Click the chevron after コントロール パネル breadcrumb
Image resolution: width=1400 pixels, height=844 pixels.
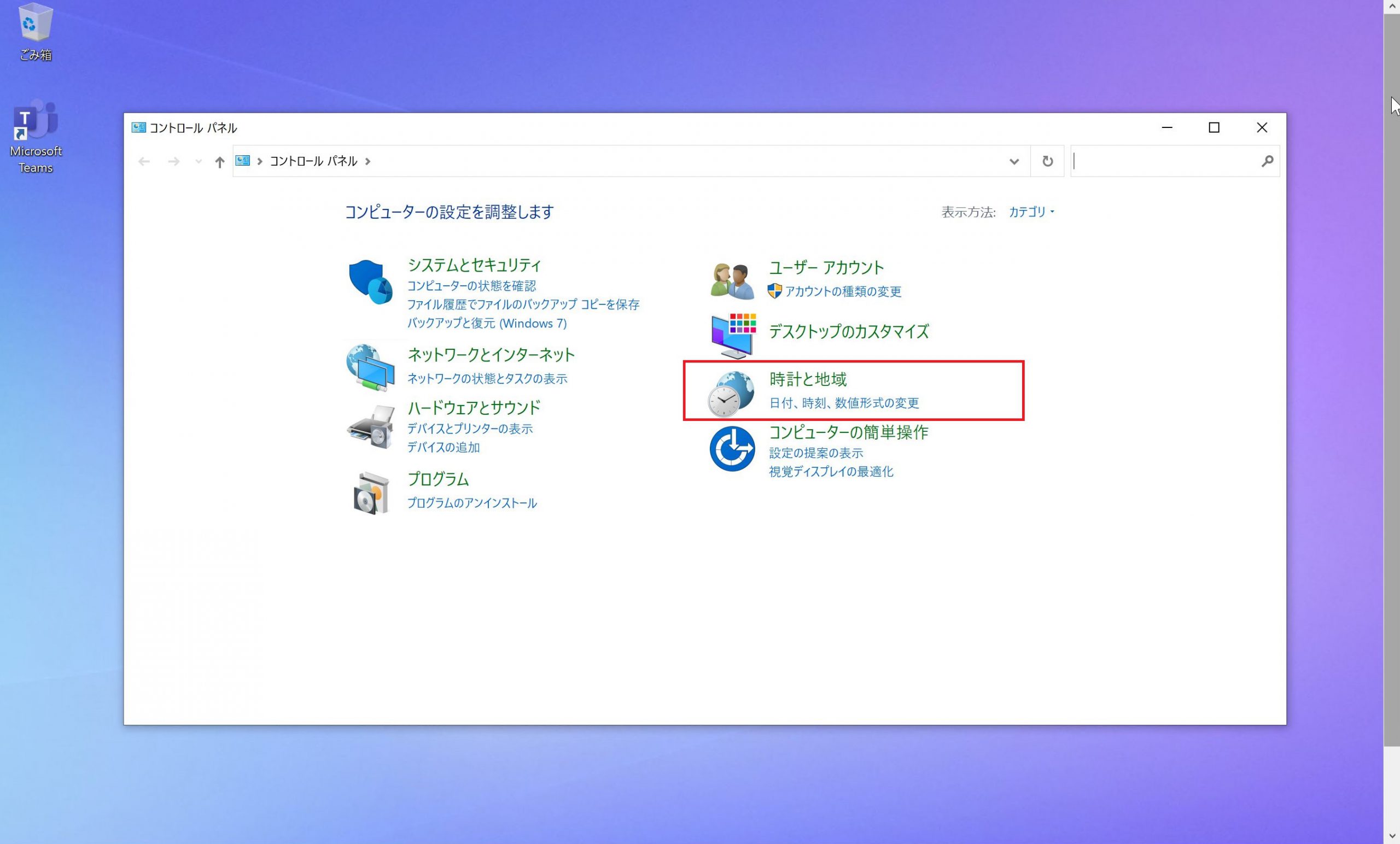(x=367, y=161)
